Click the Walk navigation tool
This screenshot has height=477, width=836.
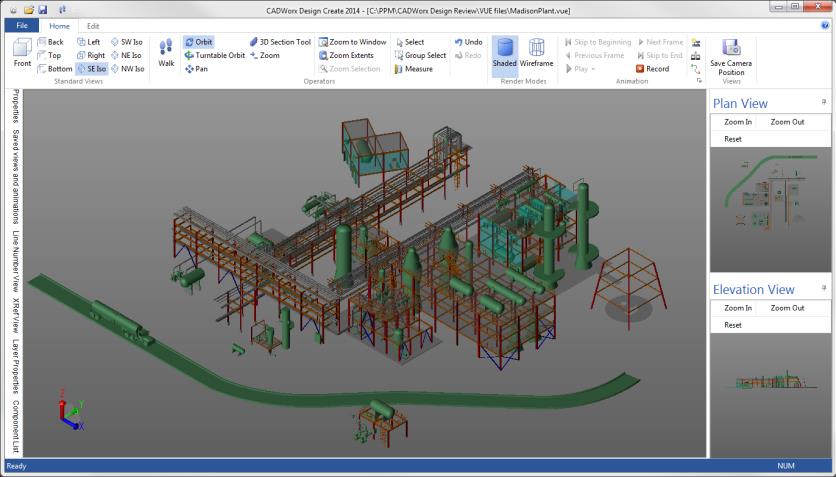point(165,52)
